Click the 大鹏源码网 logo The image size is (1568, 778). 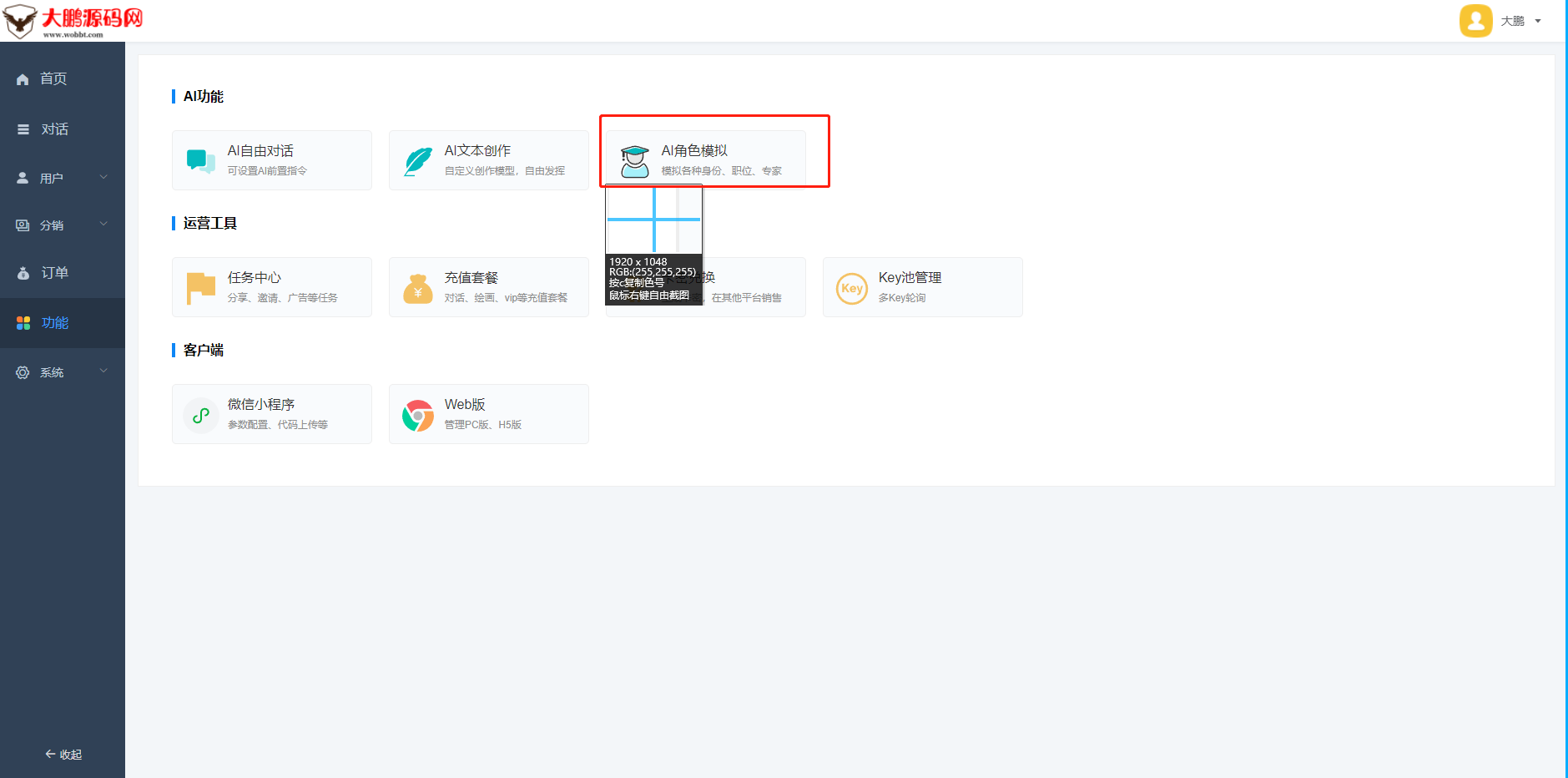click(73, 21)
